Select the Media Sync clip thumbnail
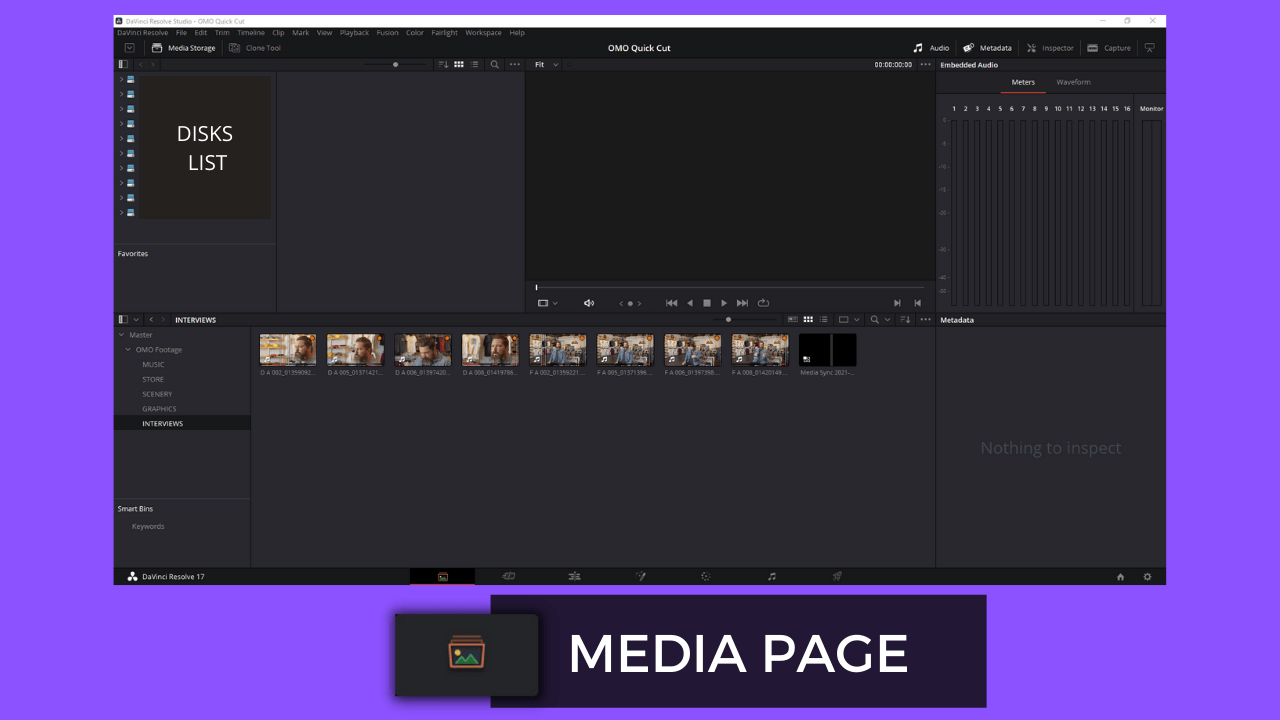Viewport: 1280px width, 720px height. click(x=827, y=350)
